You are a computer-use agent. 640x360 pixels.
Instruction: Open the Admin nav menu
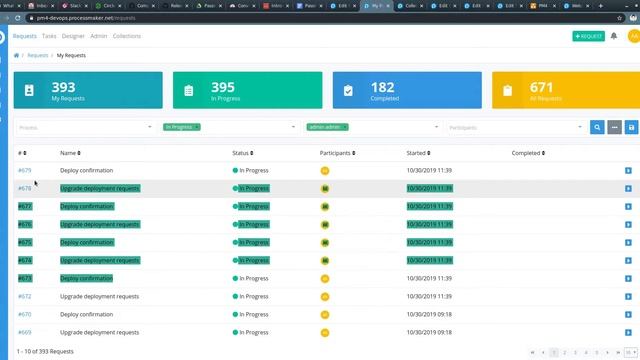[98, 36]
